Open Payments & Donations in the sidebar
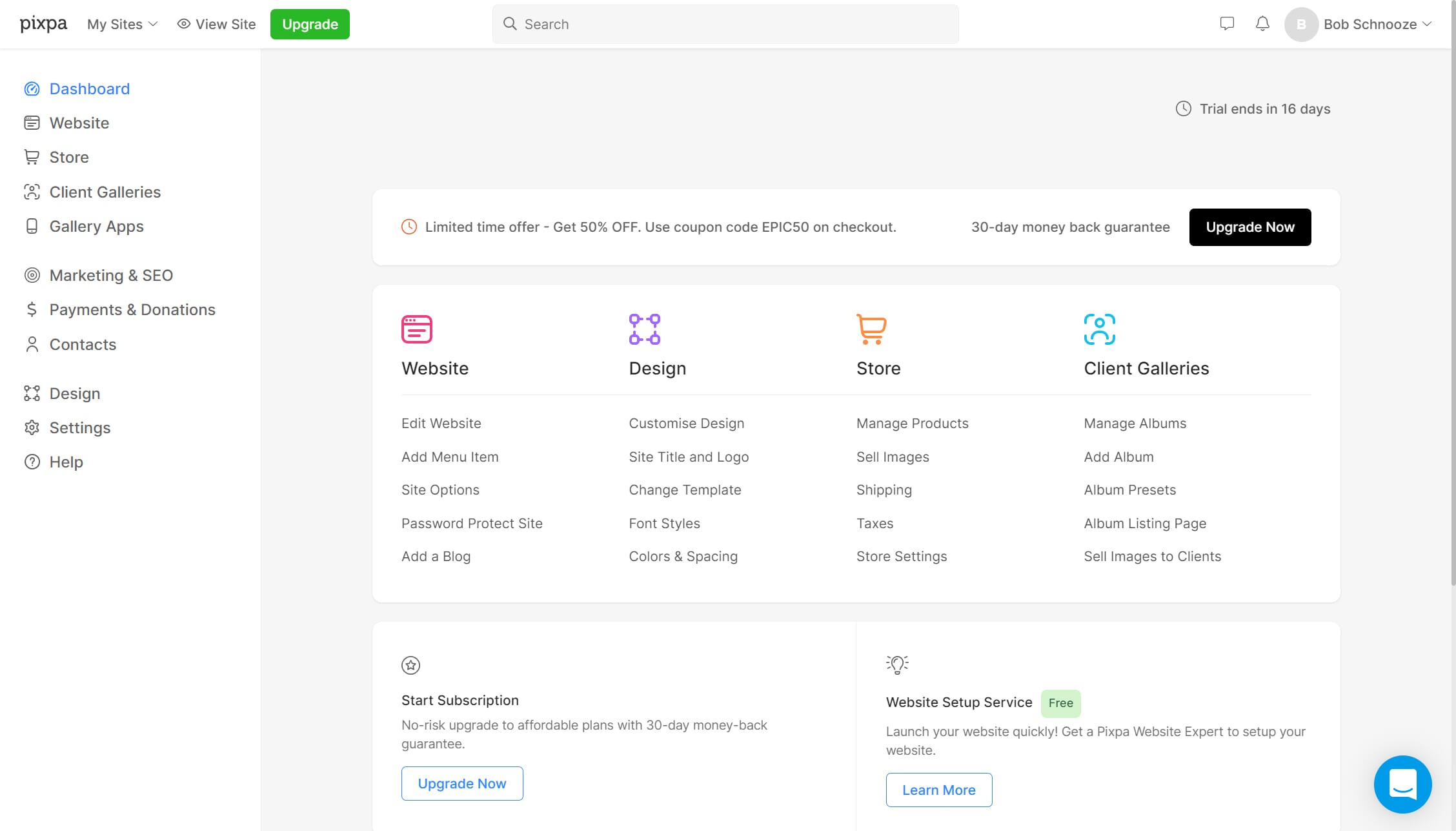This screenshot has height=831, width=1456. coord(132,309)
